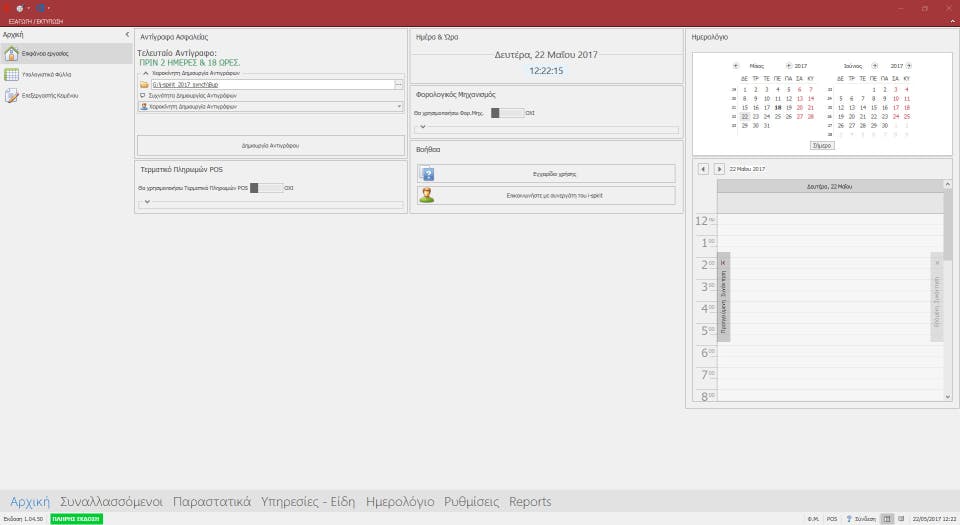This screenshot has width=960, height=525.
Task: Switch to the Παραστατικά tab
Action: 212,502
